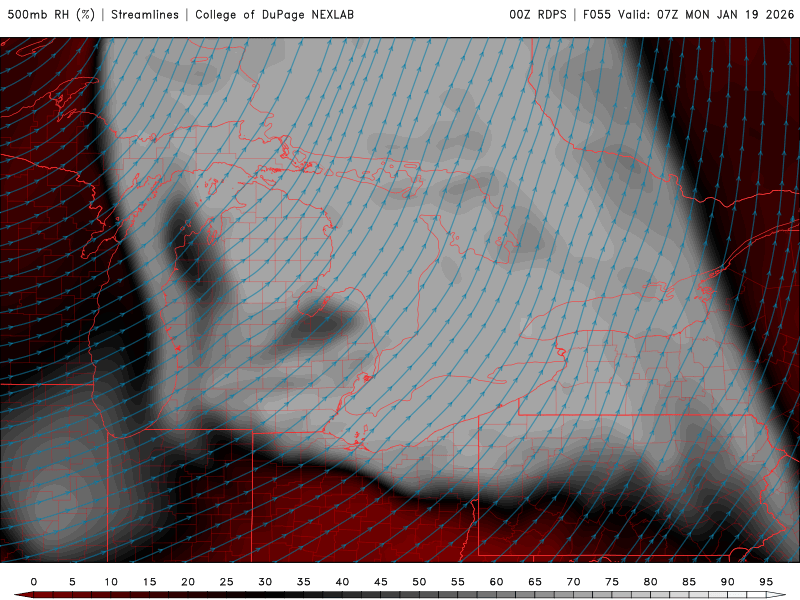The width and height of the screenshot is (800, 600).
Task: Select the colorbar label "70"
Action: 573,582
